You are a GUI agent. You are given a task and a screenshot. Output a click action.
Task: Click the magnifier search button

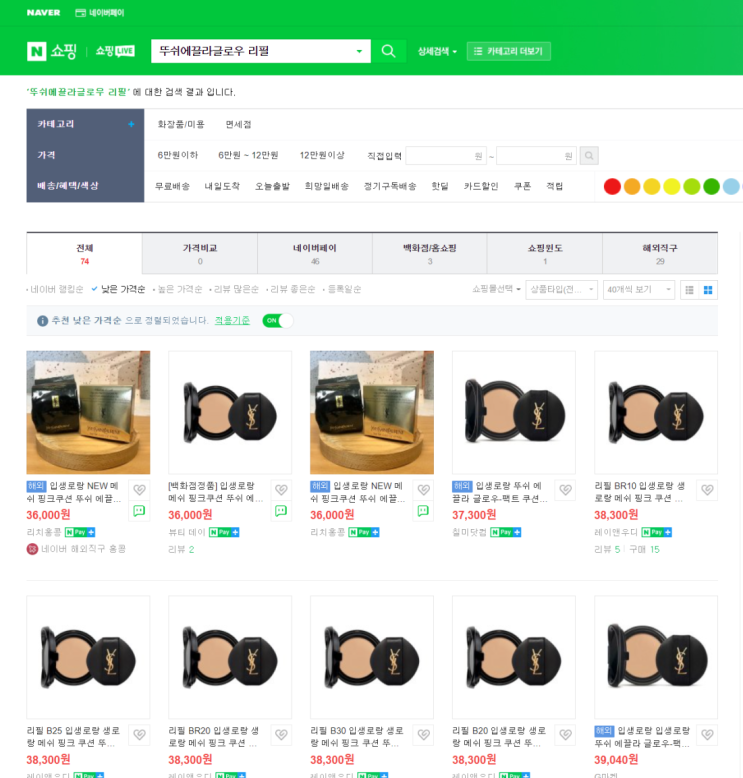click(388, 51)
